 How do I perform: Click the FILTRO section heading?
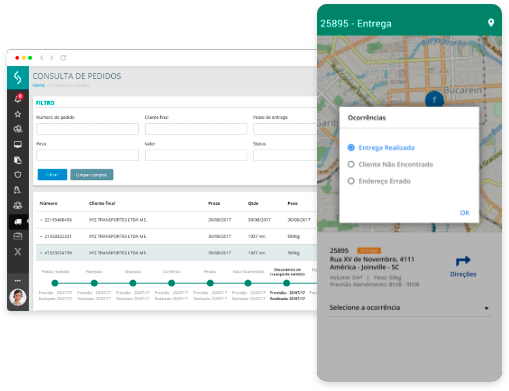[45, 103]
